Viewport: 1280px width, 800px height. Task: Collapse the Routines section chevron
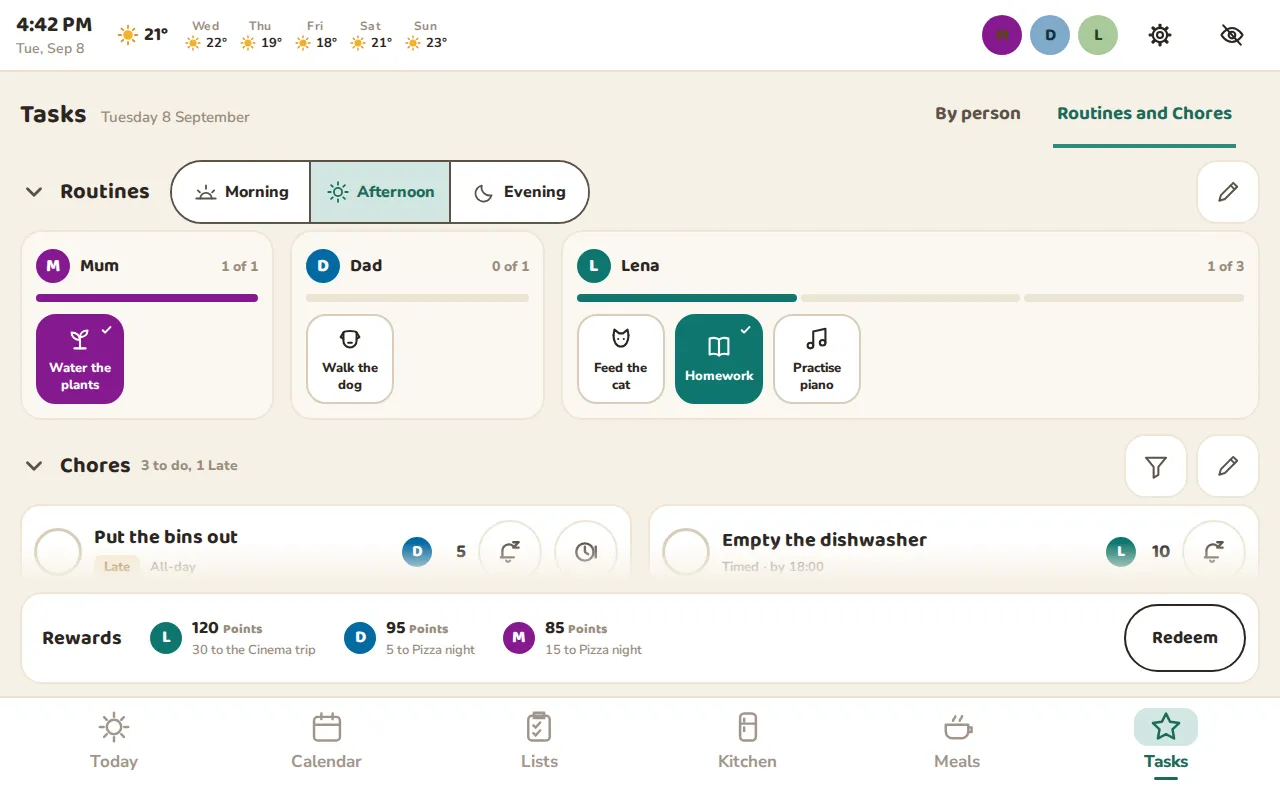pyautogui.click(x=34, y=192)
